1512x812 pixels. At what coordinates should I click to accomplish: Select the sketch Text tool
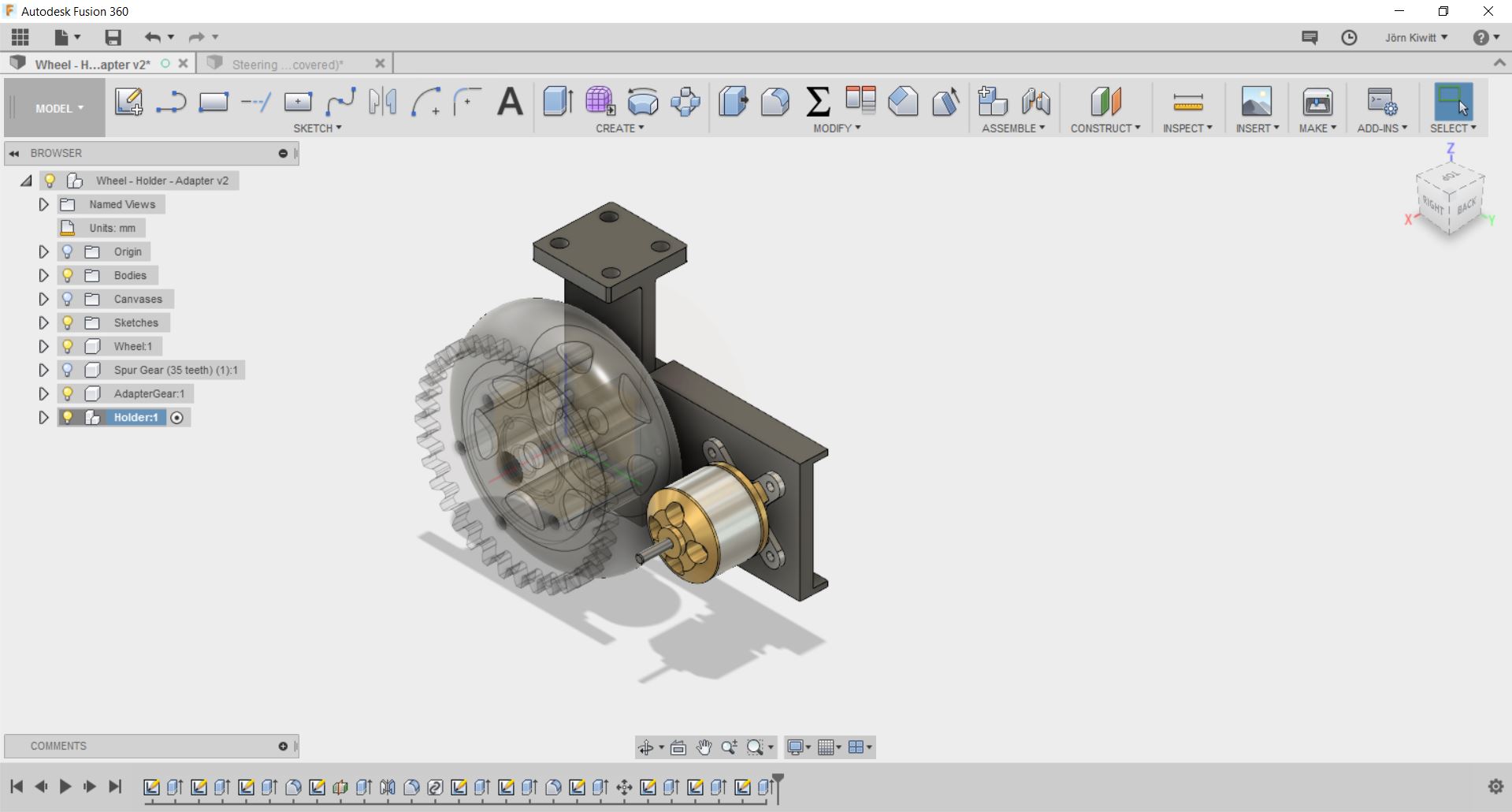click(x=511, y=102)
